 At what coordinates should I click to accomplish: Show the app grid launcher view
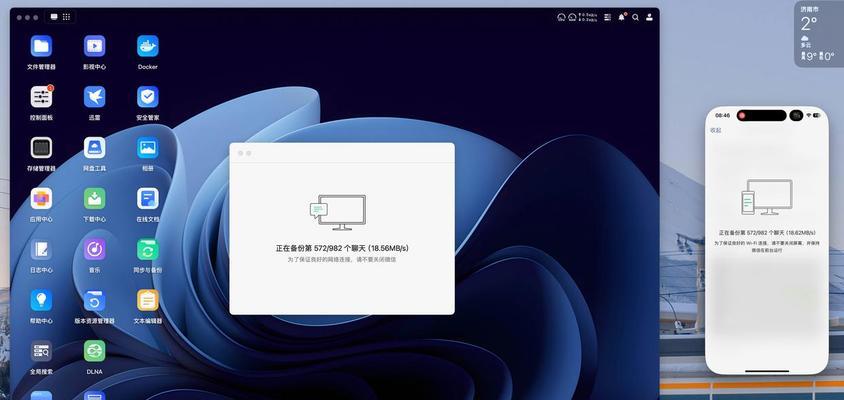66,17
